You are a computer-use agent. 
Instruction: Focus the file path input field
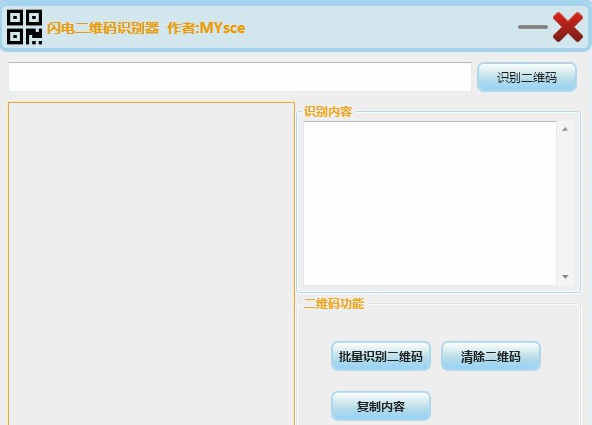(x=240, y=77)
